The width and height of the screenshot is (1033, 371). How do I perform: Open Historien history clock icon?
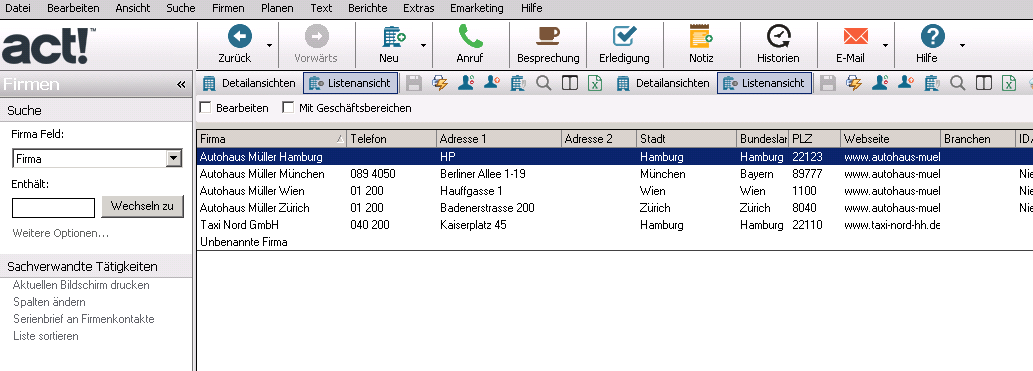click(778, 36)
